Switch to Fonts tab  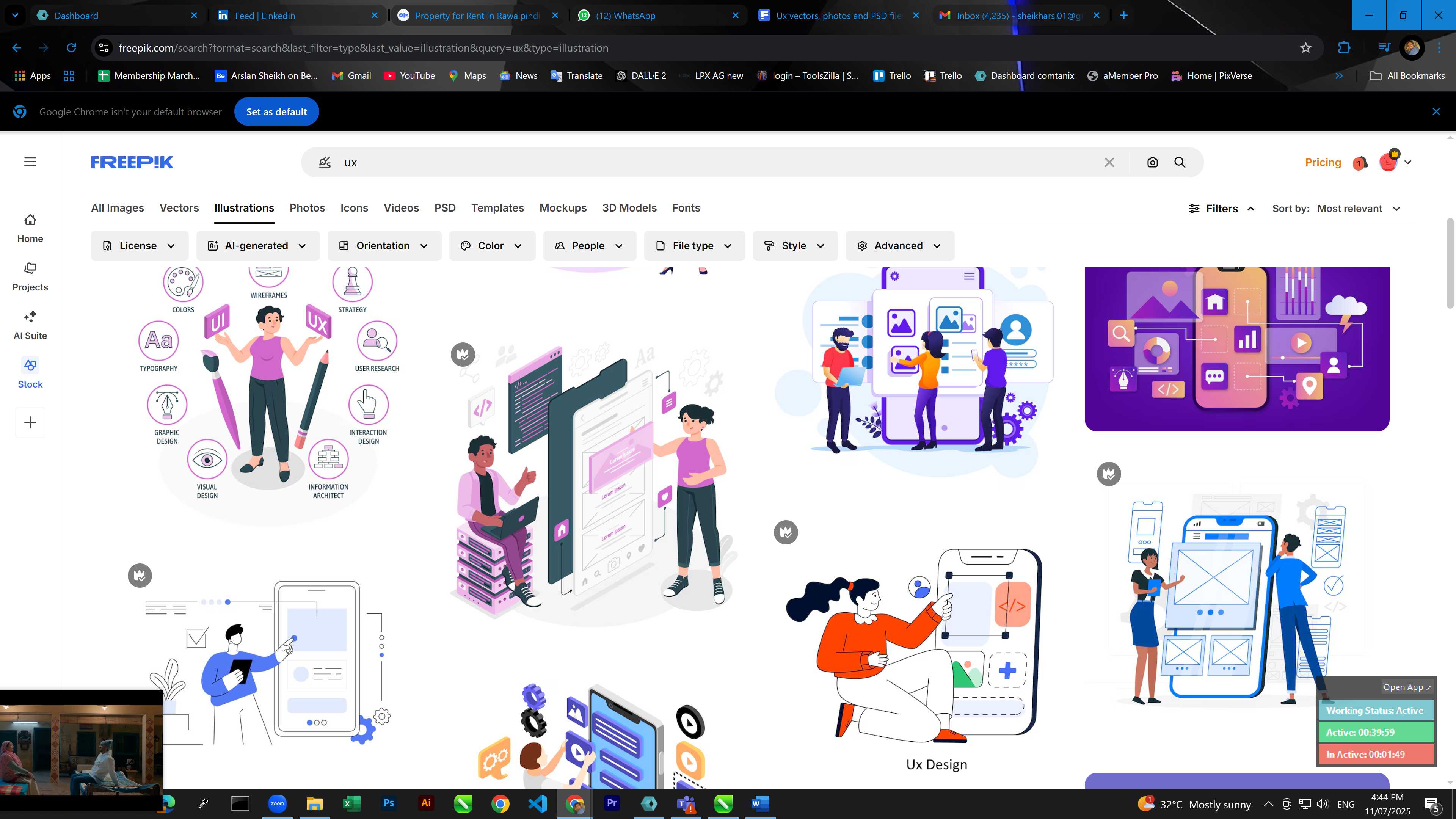click(686, 208)
